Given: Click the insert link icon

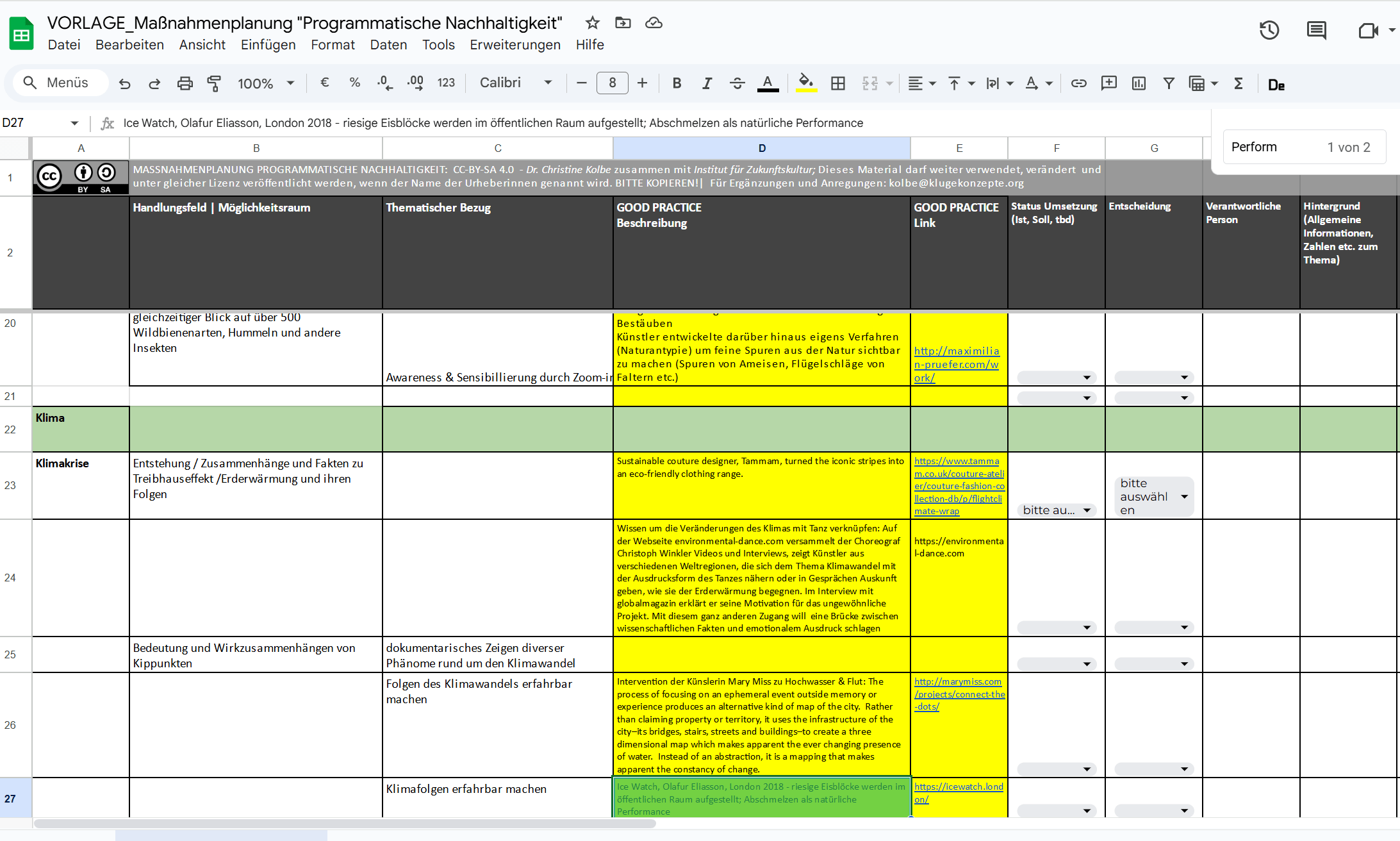Looking at the screenshot, I should [1078, 83].
